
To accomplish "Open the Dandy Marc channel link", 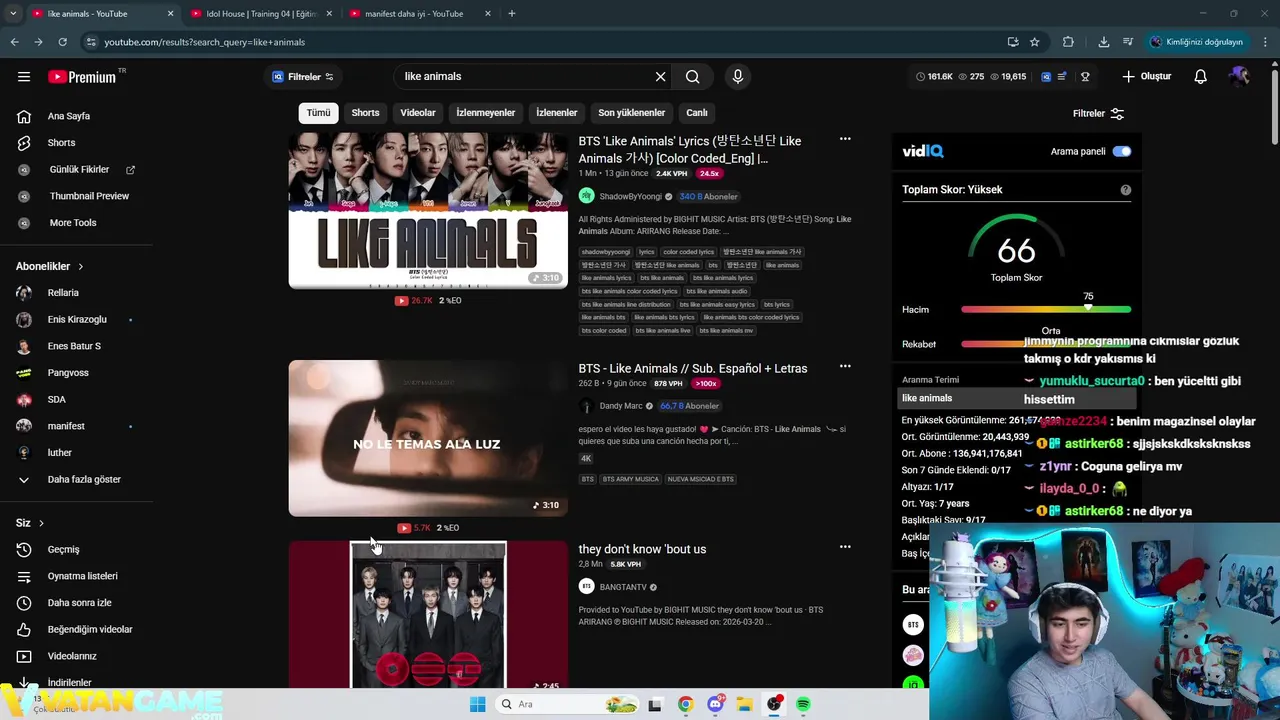I will 620,406.
